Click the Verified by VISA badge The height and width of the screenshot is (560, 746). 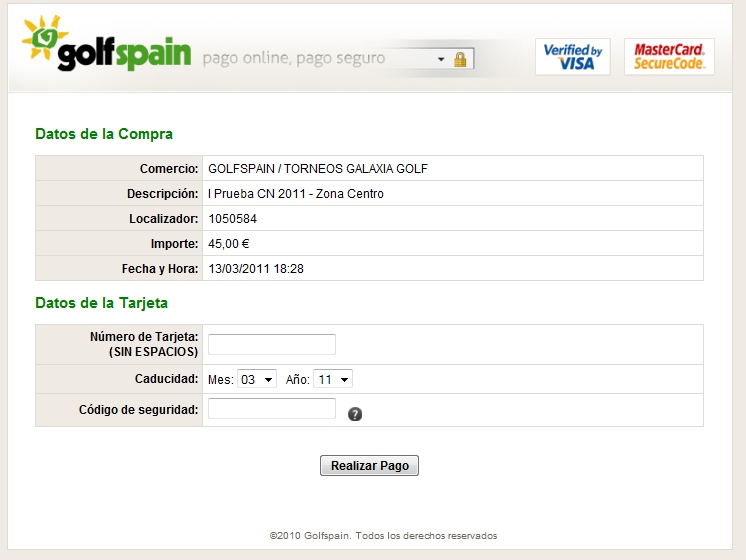[x=573, y=57]
